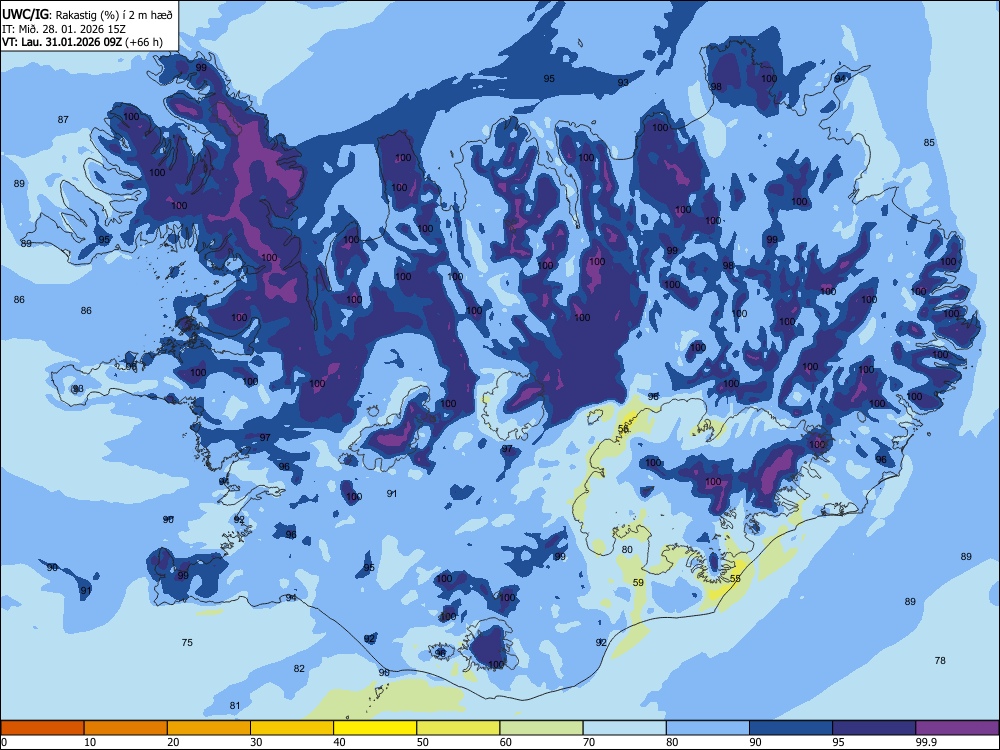Viewport: 1000px width, 750px height.
Task: Click legend tick label '30'
Action: tap(256, 742)
